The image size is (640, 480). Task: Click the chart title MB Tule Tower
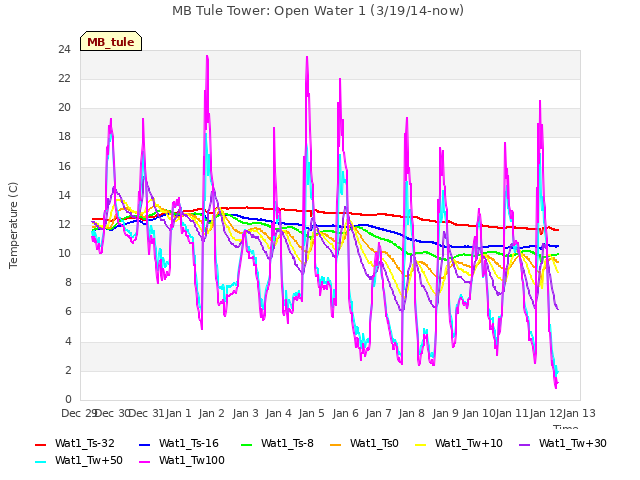(318, 11)
